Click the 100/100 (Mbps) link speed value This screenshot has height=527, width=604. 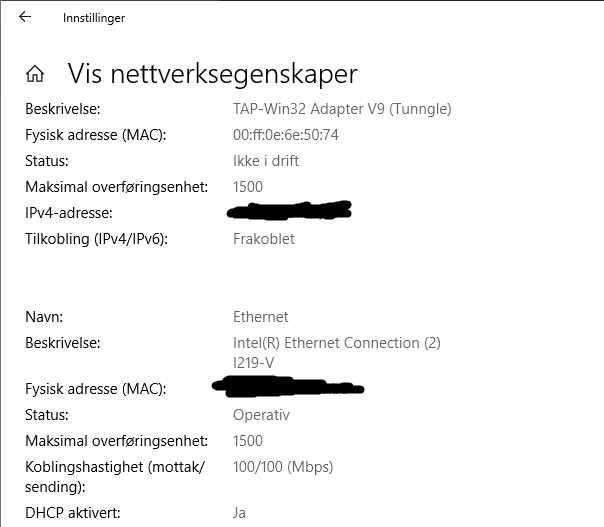click(x=283, y=467)
